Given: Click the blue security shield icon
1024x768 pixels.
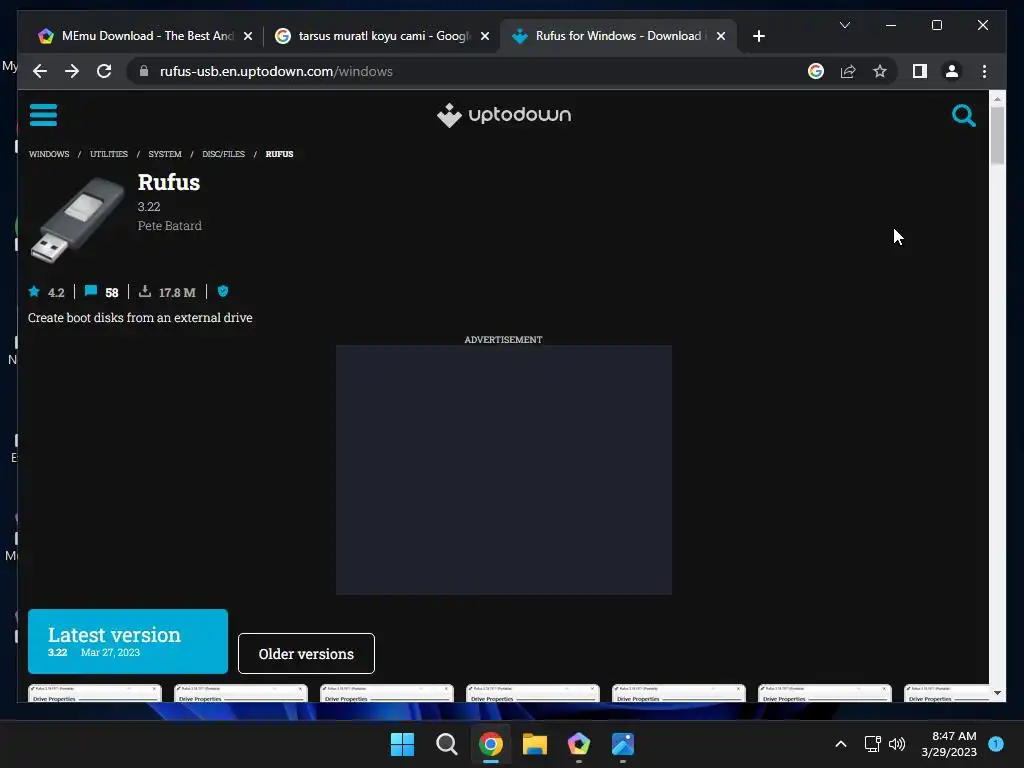Looking at the screenshot, I should point(223,291).
